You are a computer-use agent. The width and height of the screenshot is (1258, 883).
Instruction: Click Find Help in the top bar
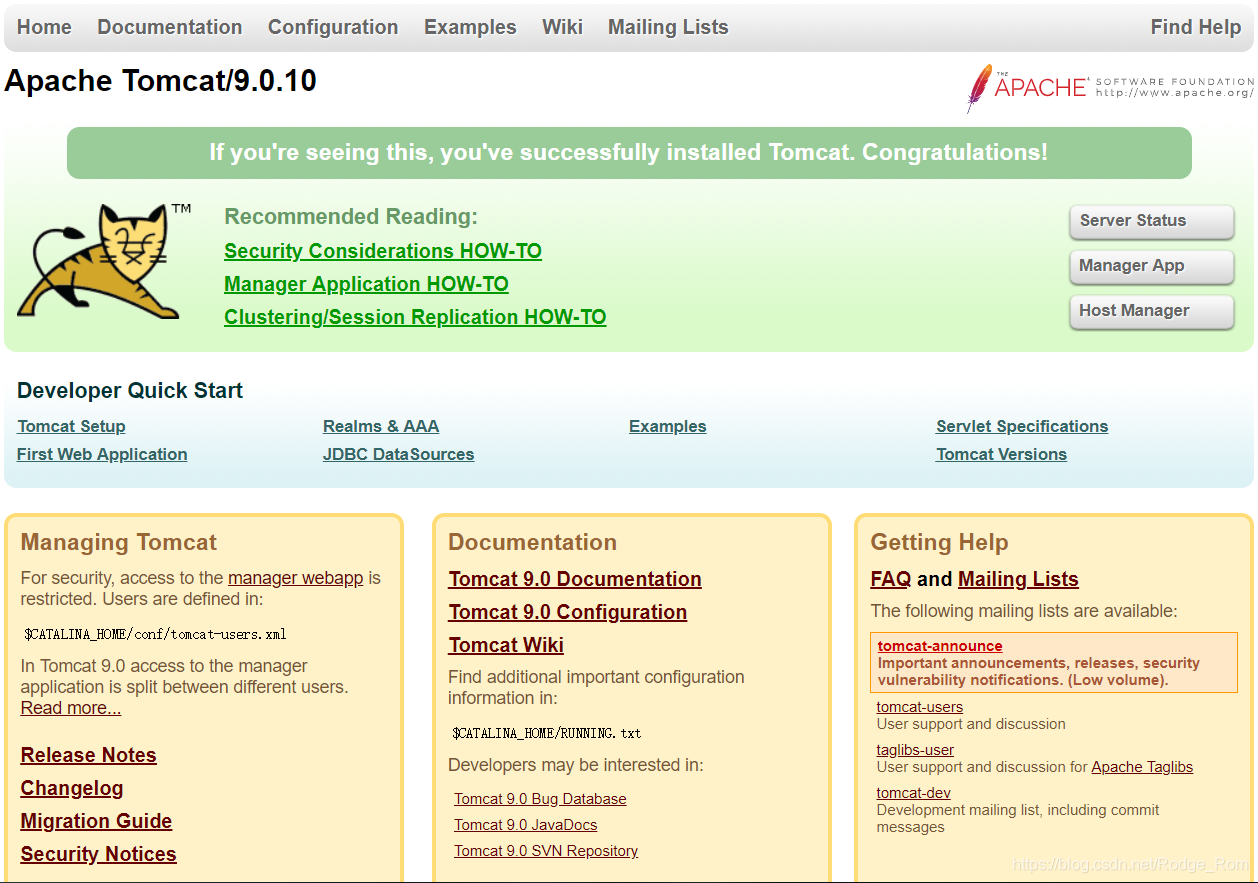[x=1196, y=27]
